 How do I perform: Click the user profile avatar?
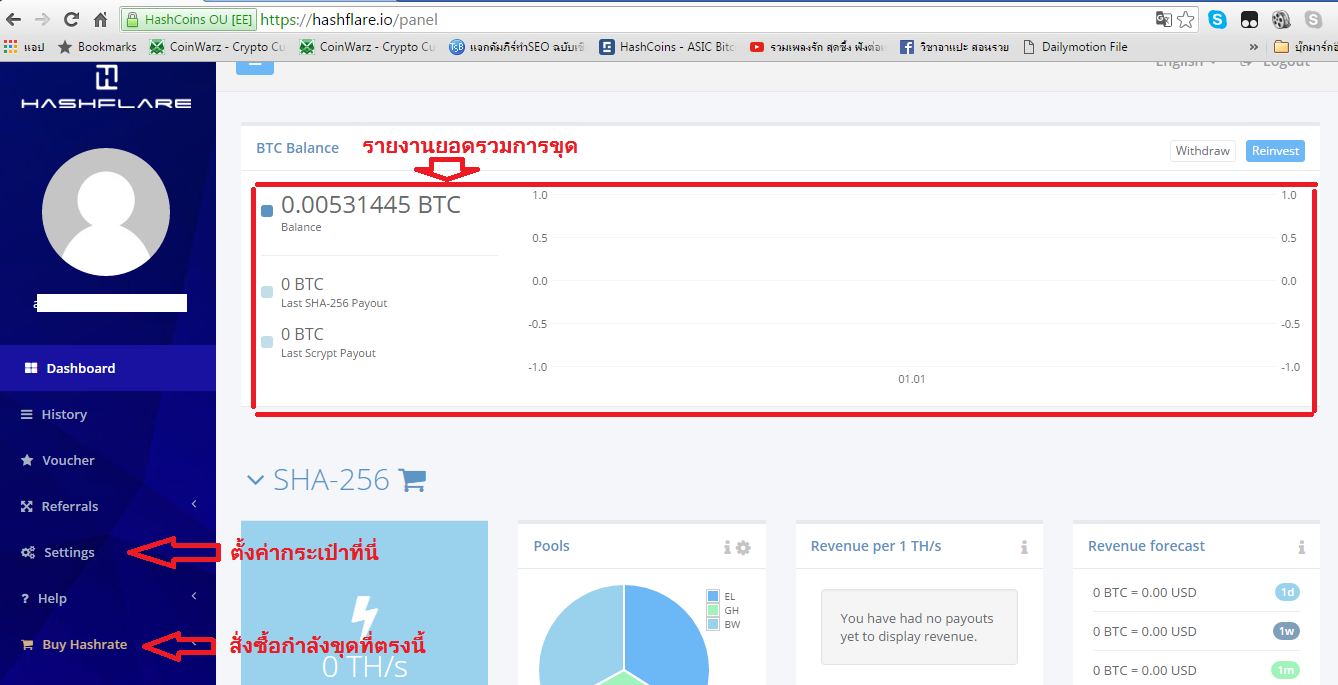pyautogui.click(x=106, y=212)
